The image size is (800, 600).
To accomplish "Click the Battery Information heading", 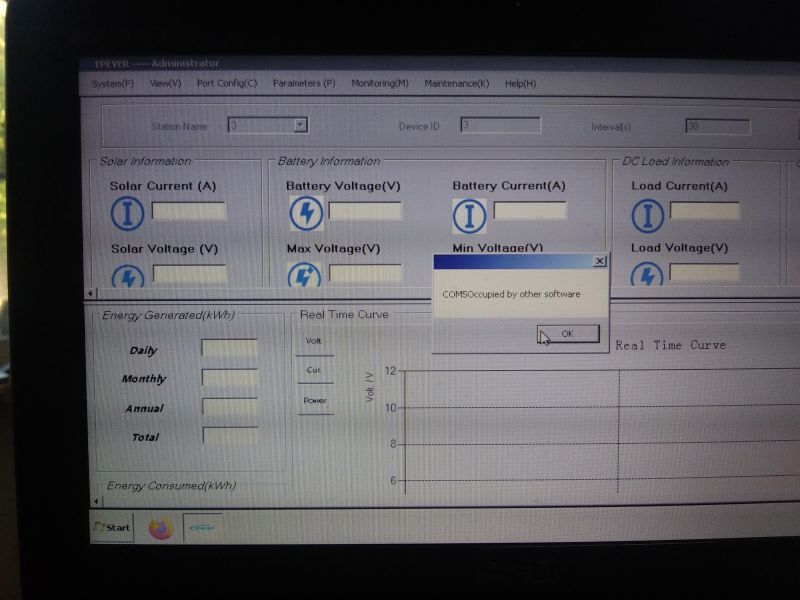I will tap(329, 161).
